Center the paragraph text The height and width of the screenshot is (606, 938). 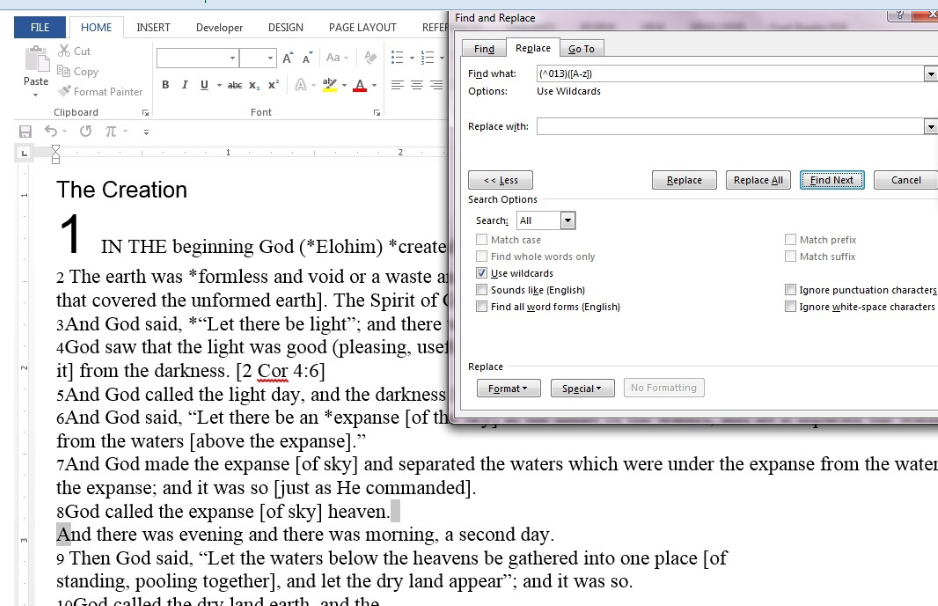(x=417, y=85)
